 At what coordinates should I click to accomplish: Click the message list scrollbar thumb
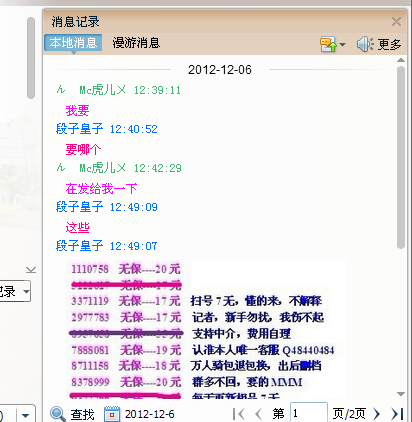401,157
